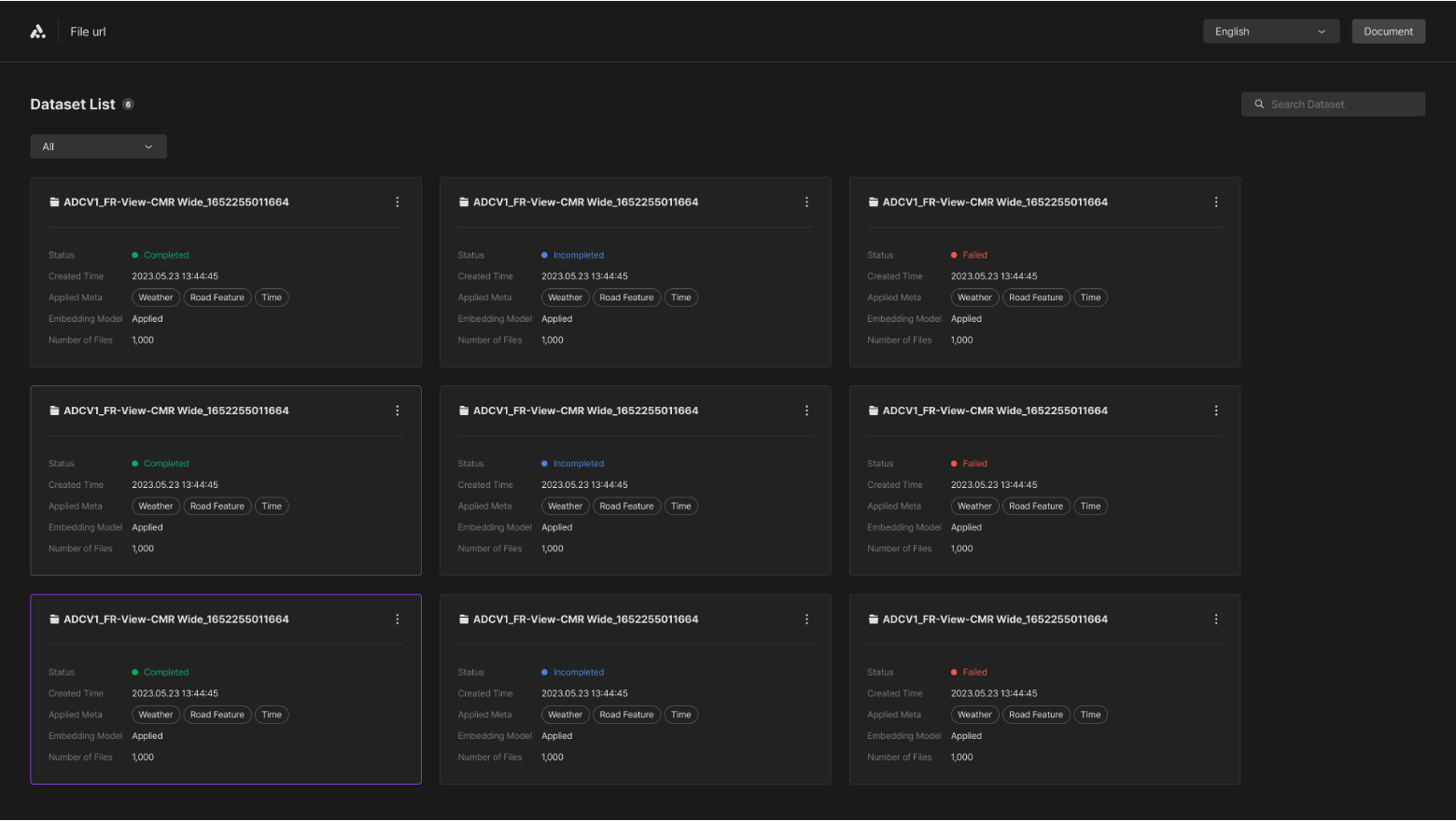Open the three-dot menu on the bottom-row Failed card
The image size is (1456, 821).
(x=1216, y=619)
